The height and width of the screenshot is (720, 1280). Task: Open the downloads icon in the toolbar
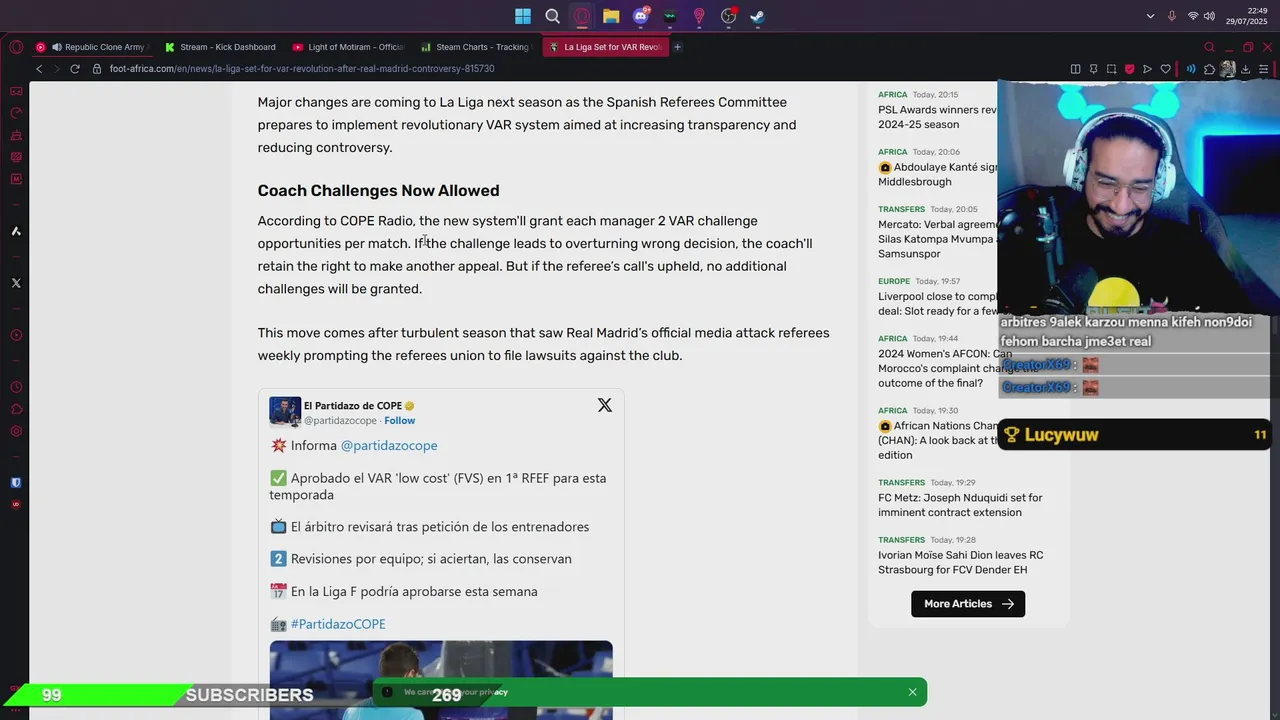point(1245,69)
